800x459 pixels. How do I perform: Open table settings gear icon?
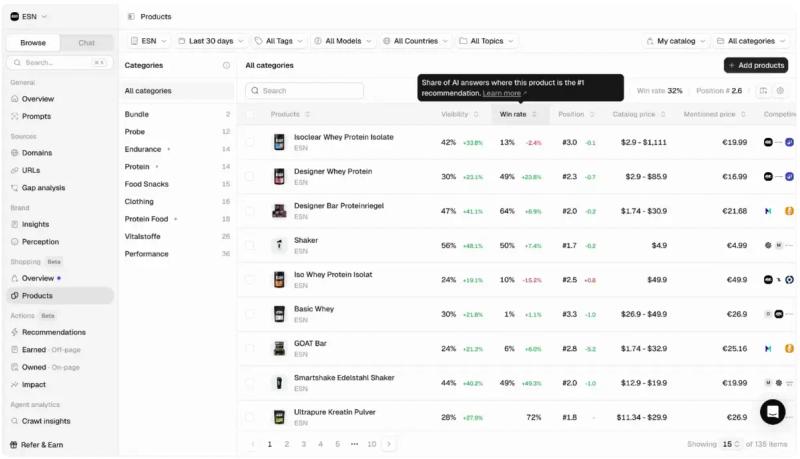(x=780, y=91)
